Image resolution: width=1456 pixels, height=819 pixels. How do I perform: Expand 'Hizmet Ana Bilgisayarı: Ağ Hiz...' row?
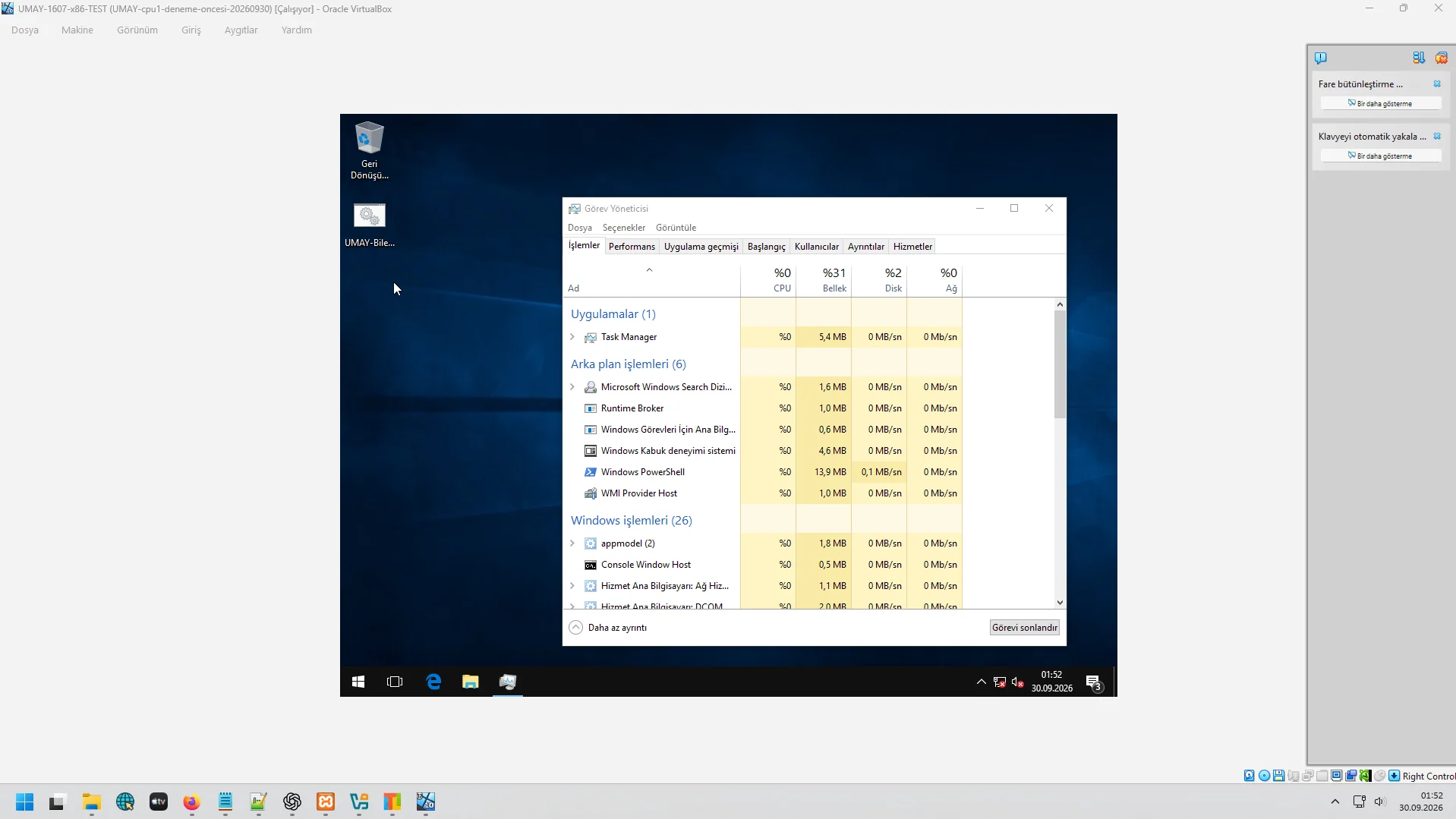pos(572,586)
